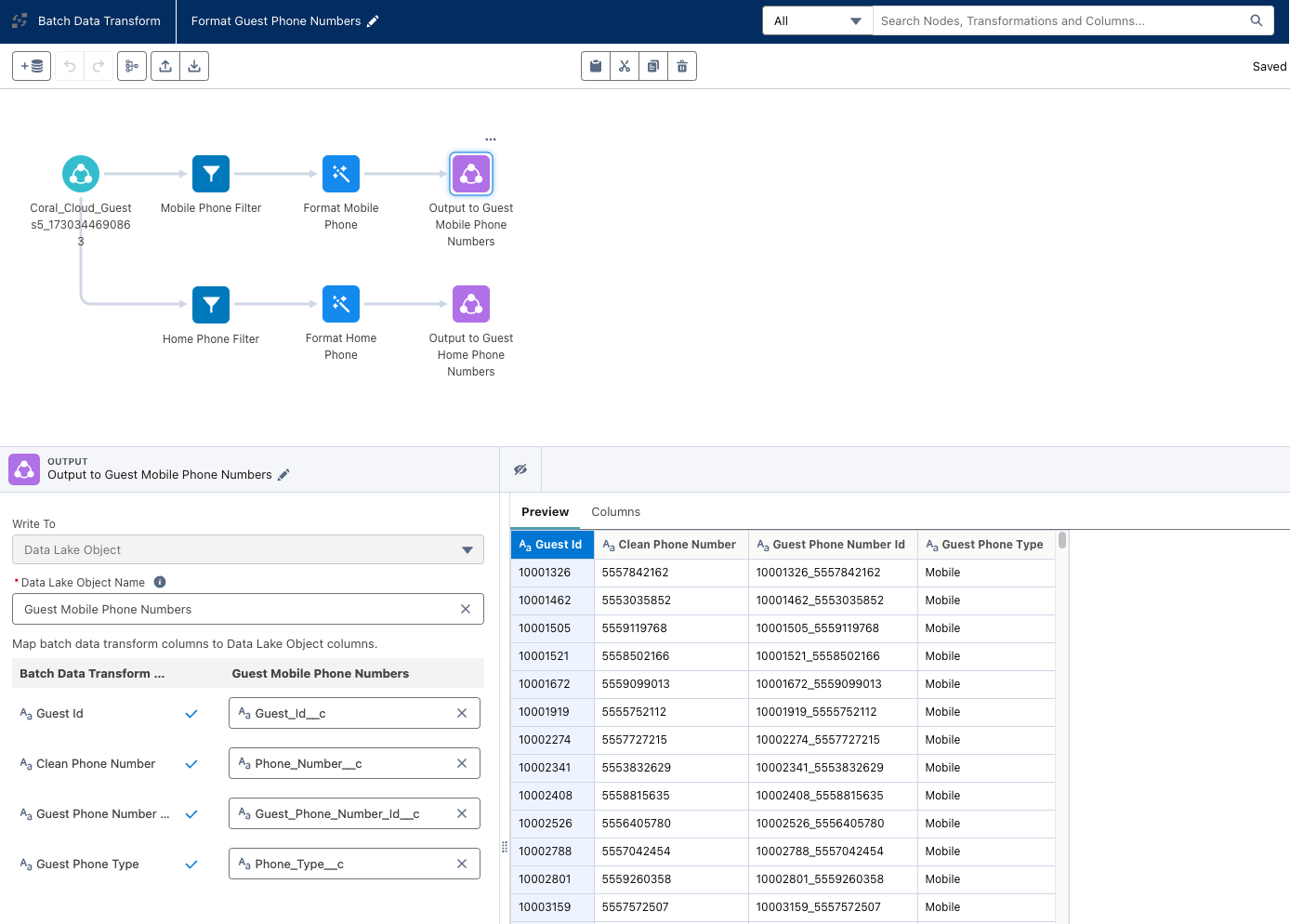Select the Format Home Phone transform node
The image size is (1290, 924).
(x=341, y=304)
